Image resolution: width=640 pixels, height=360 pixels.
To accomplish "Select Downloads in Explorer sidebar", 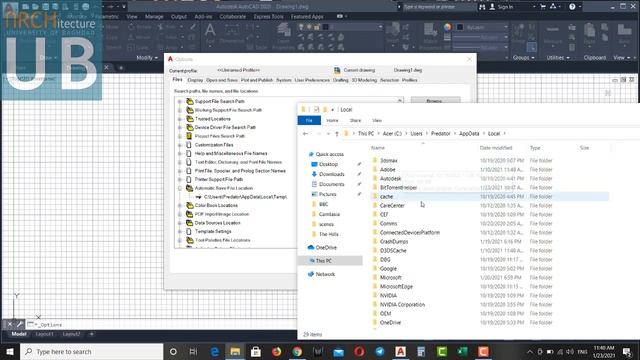I will (331, 174).
